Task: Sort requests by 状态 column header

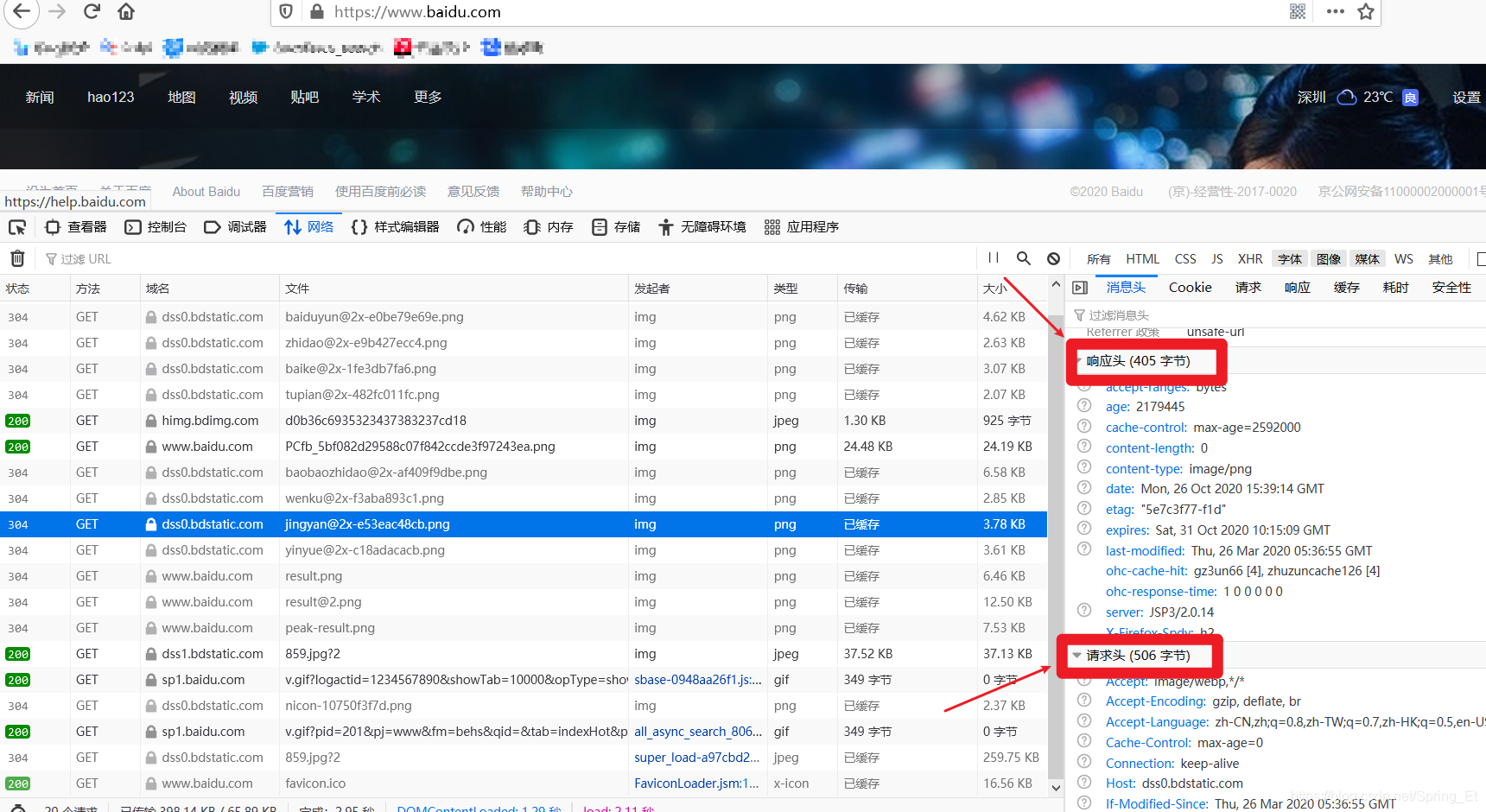Action: point(35,289)
